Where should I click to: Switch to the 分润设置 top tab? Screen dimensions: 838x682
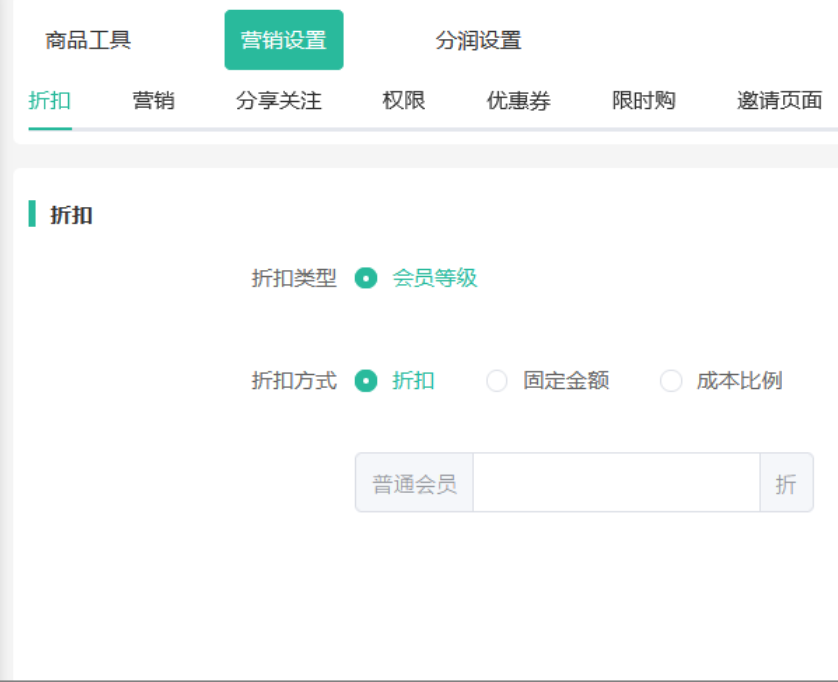pos(478,41)
